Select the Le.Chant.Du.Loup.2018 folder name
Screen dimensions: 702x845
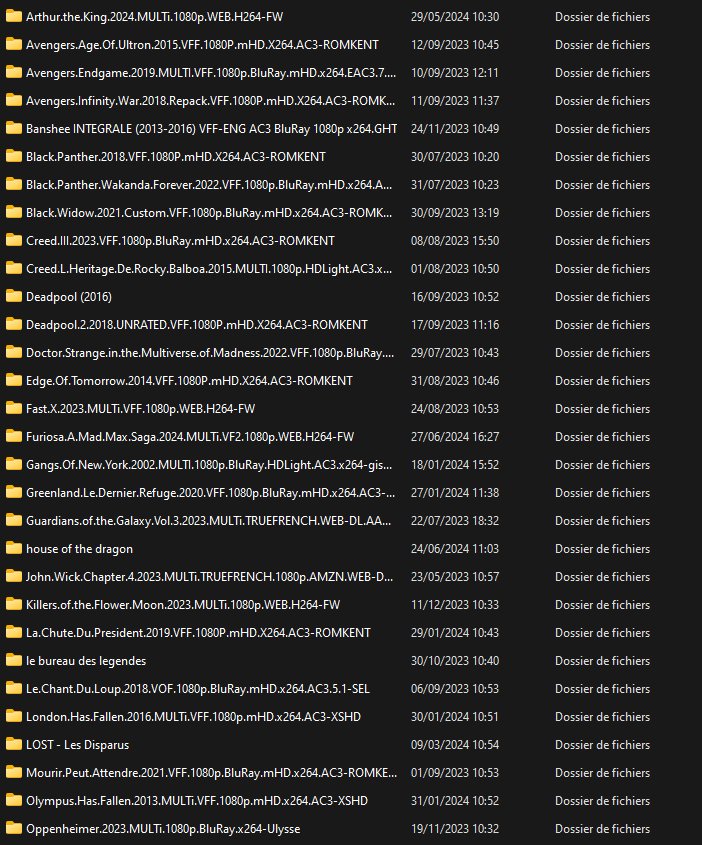click(198, 689)
